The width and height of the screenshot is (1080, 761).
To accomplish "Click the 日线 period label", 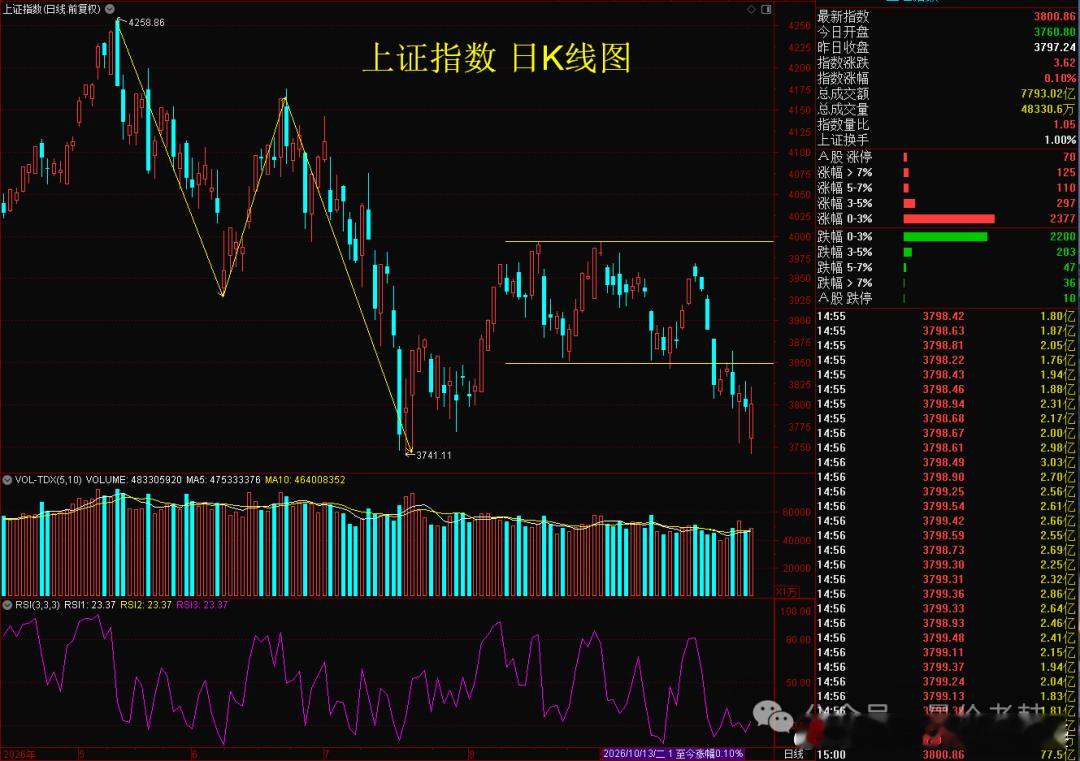I will pos(794,754).
